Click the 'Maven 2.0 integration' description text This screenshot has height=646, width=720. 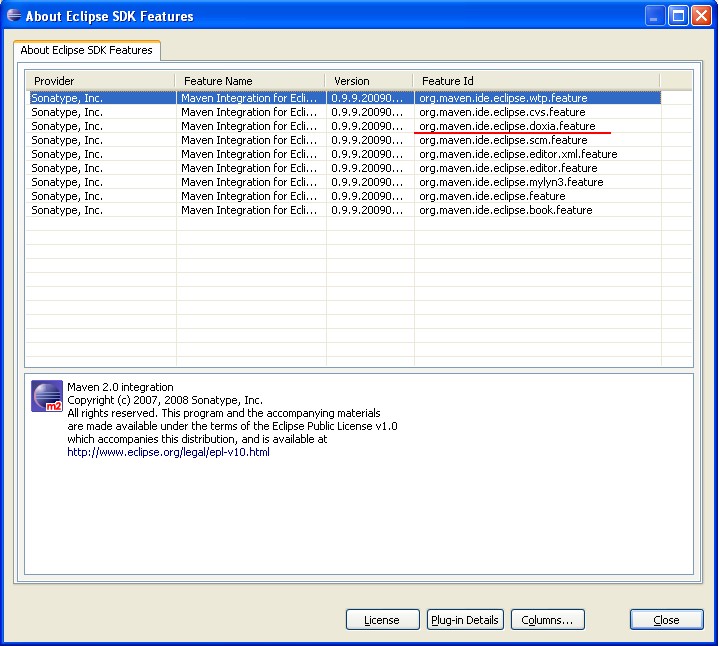[x=120, y=387]
